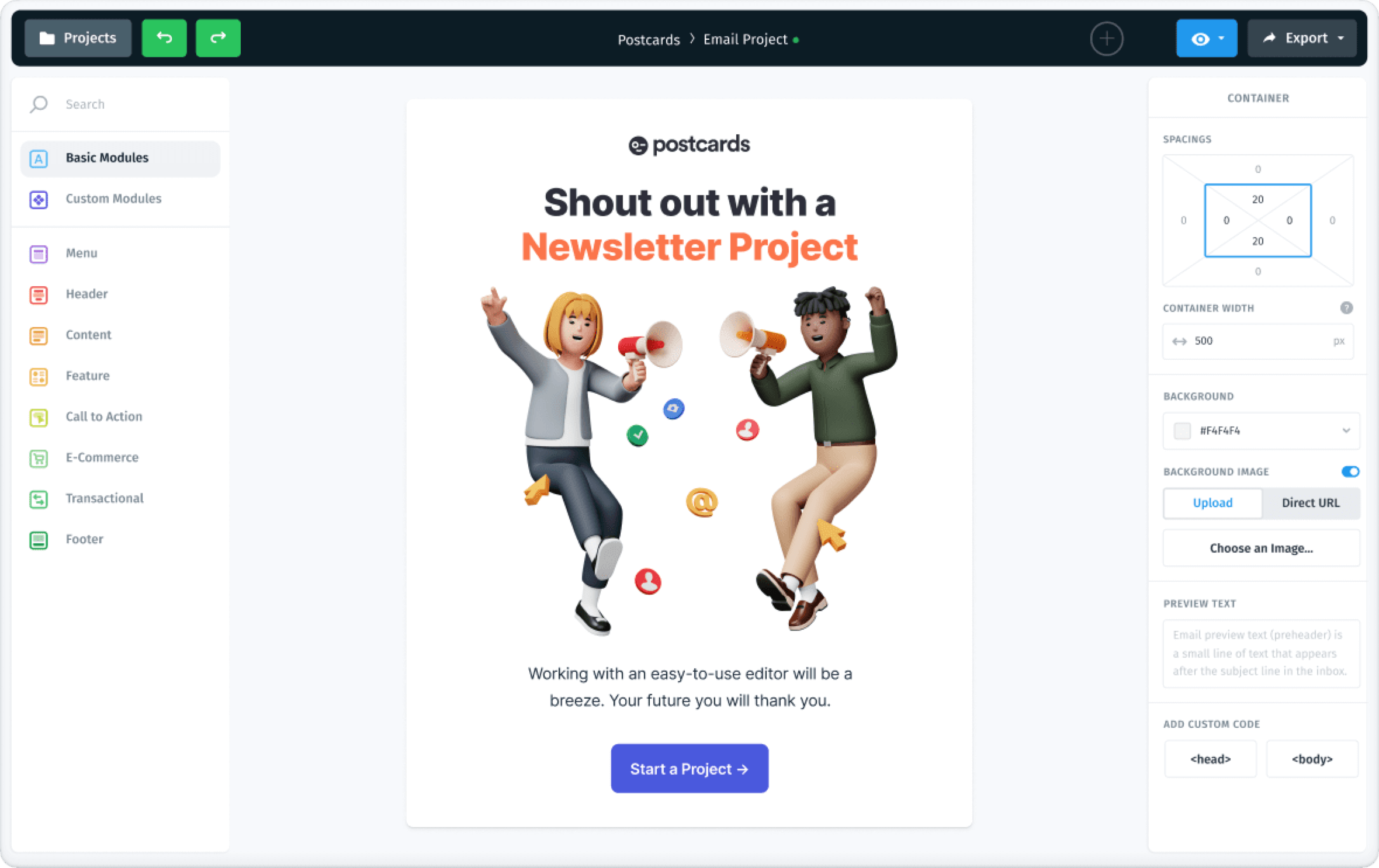Click the redo arrow button
This screenshot has height=868, width=1379.
tap(218, 38)
